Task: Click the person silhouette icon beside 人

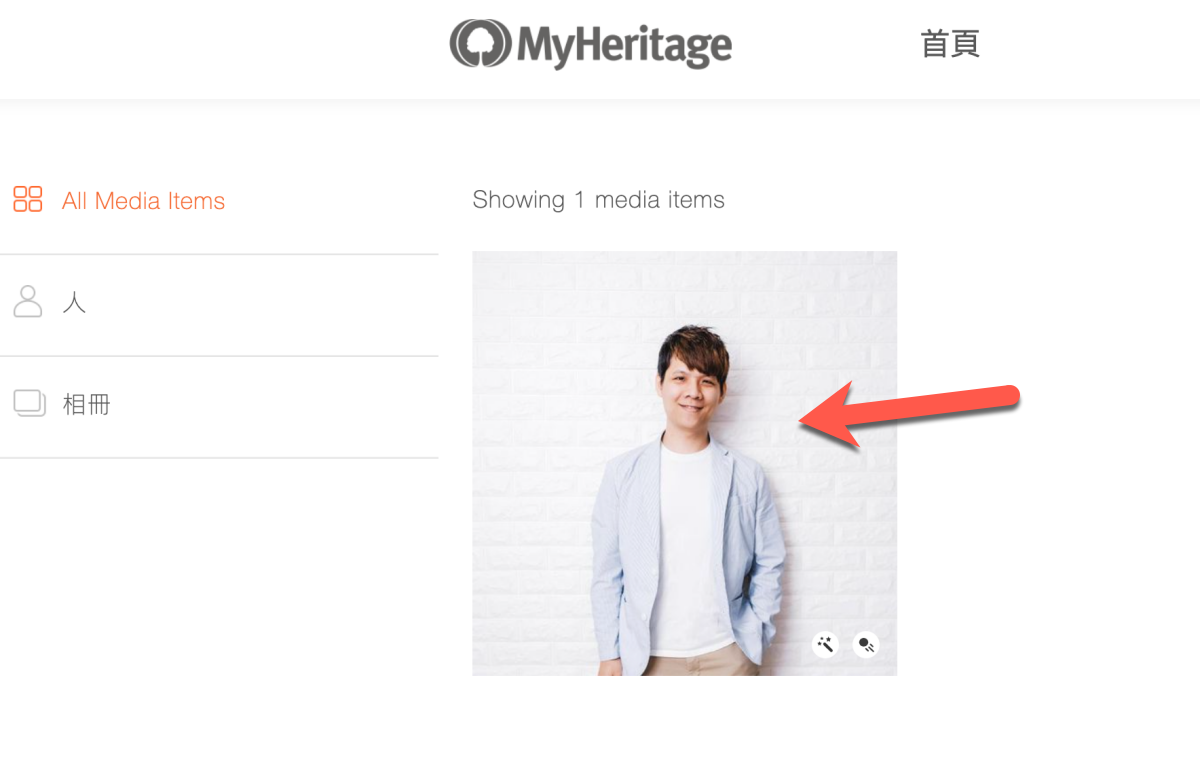Action: [x=28, y=301]
